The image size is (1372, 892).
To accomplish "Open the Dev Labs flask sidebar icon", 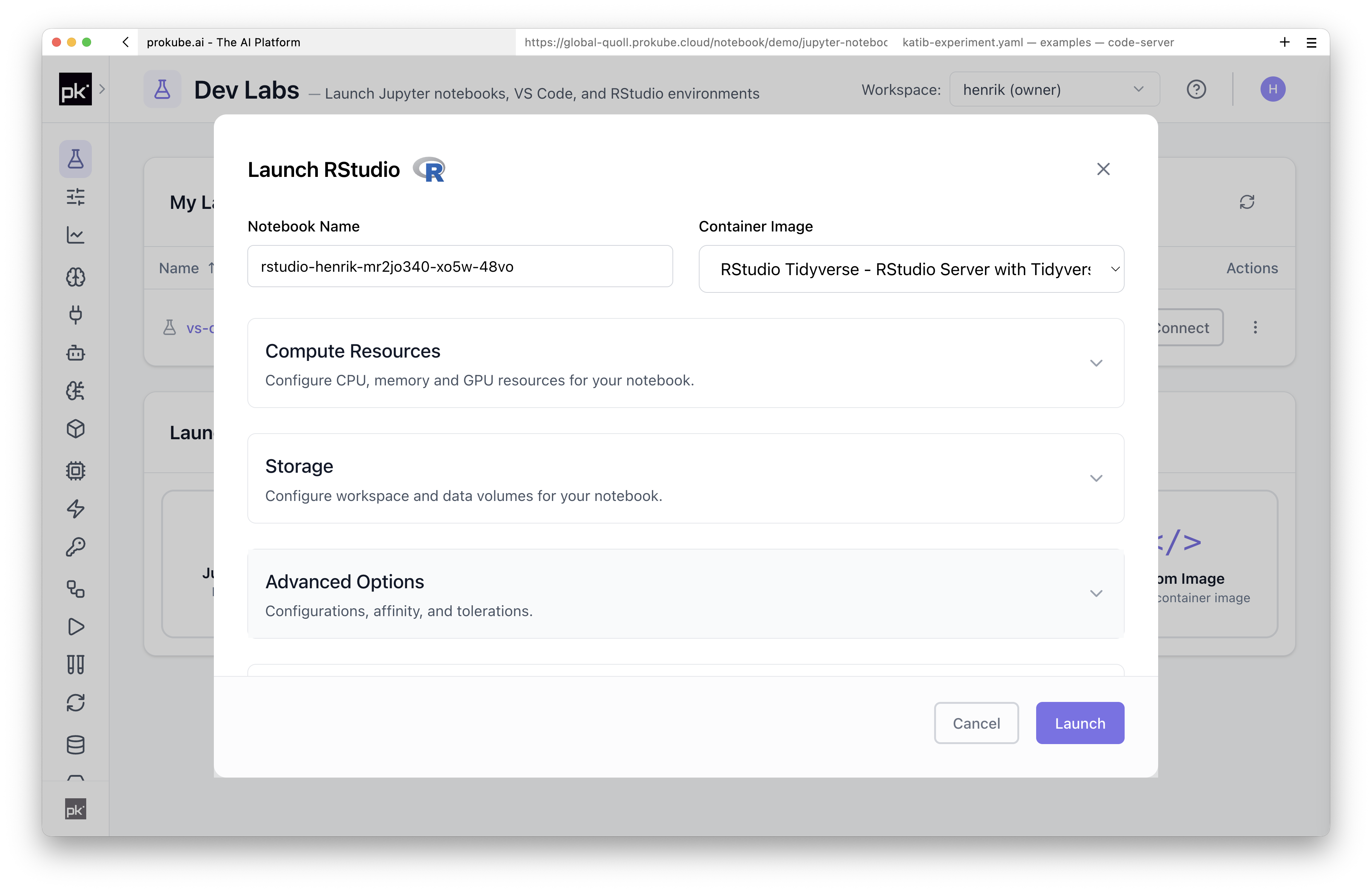I will tap(76, 158).
